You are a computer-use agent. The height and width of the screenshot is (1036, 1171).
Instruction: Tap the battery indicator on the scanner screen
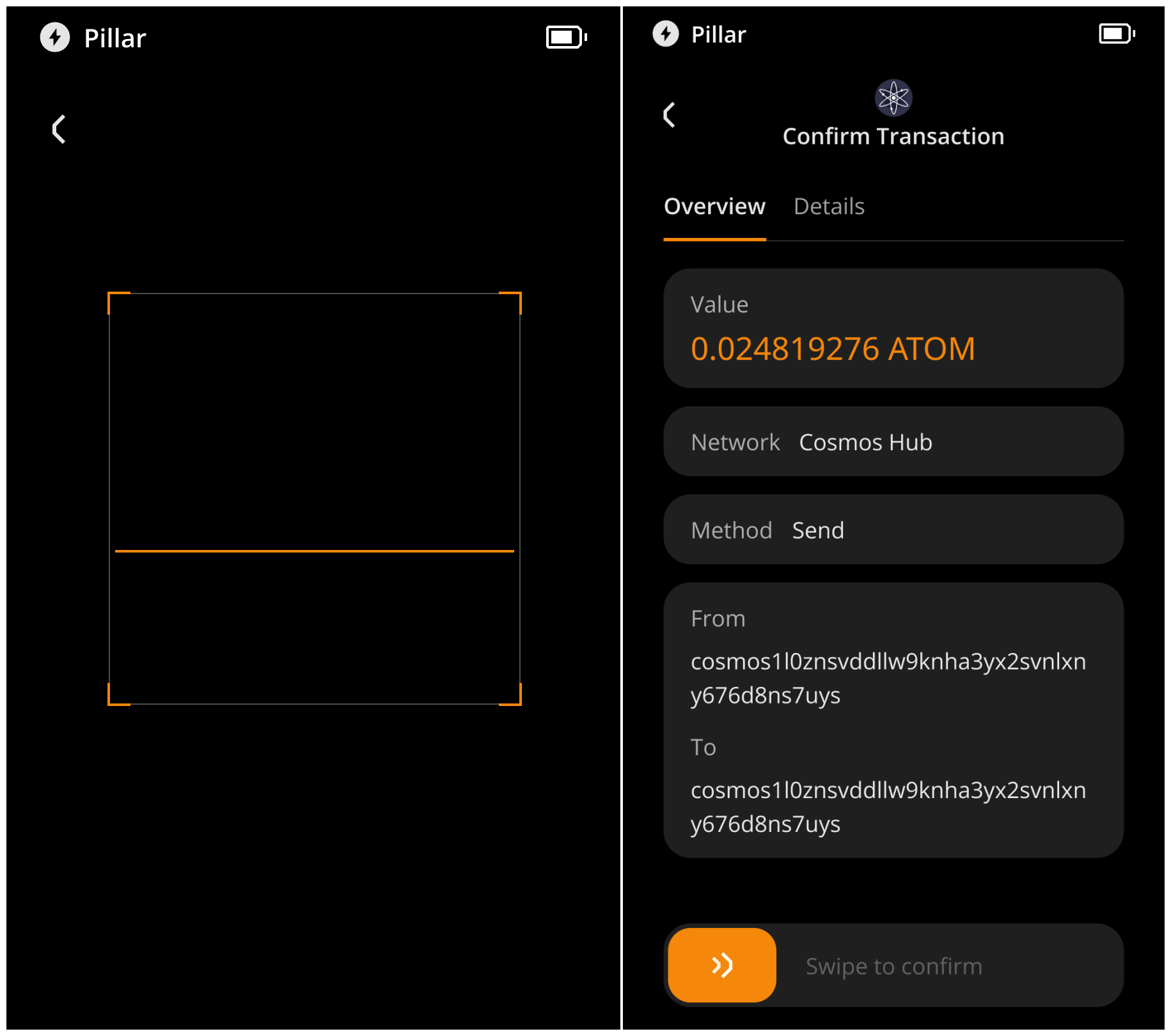pos(566,37)
